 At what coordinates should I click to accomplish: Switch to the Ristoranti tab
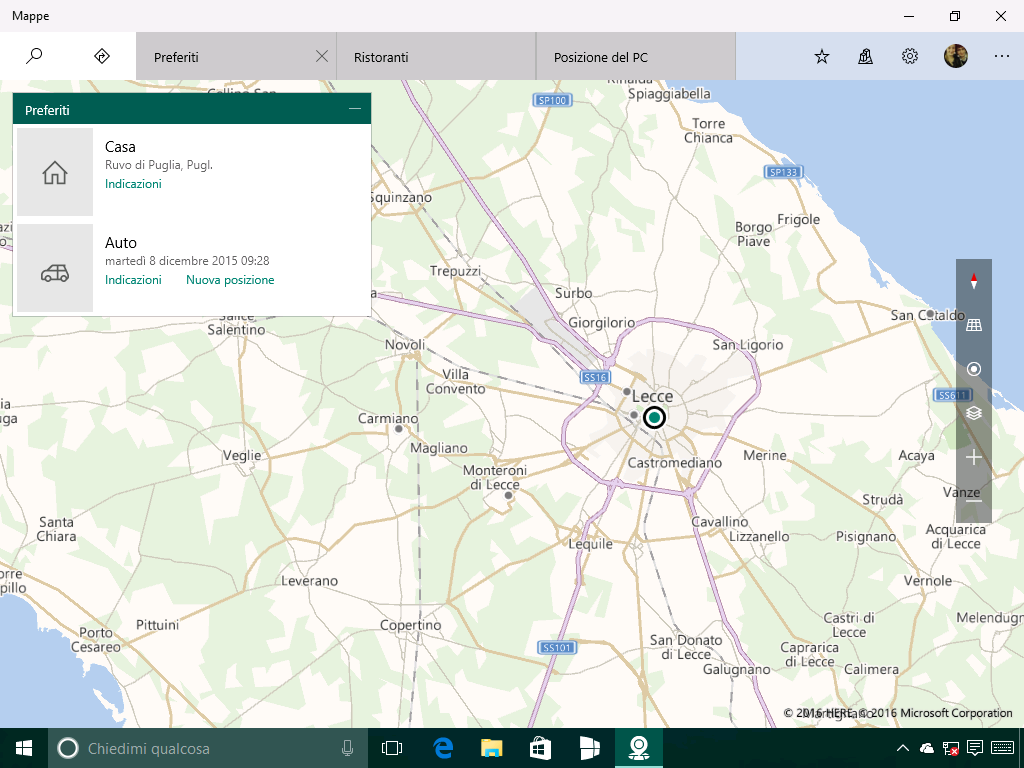(436, 56)
